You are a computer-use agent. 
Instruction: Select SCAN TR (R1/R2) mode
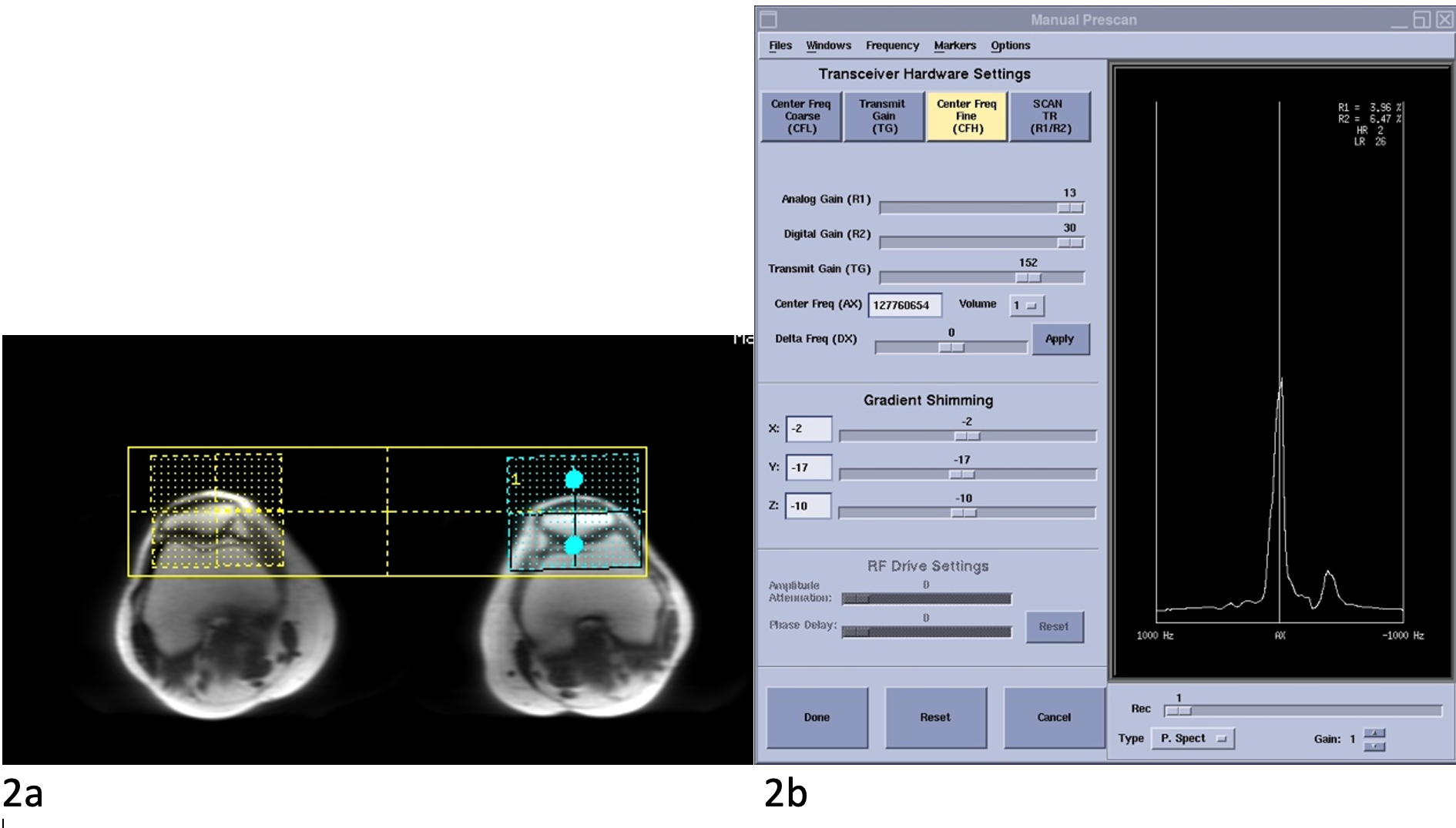(1049, 116)
